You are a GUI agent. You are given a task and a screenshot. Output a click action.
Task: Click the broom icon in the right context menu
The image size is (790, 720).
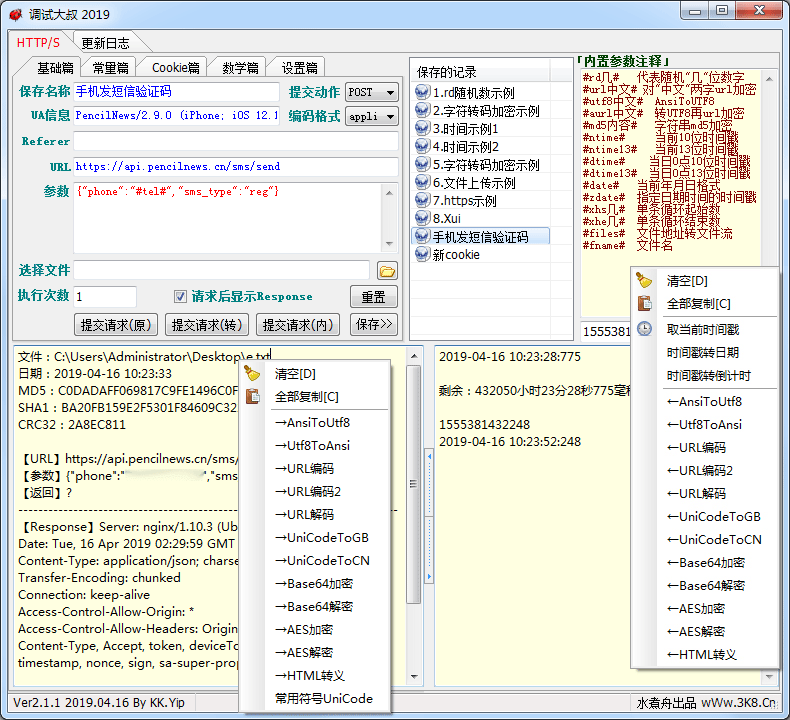coord(645,280)
